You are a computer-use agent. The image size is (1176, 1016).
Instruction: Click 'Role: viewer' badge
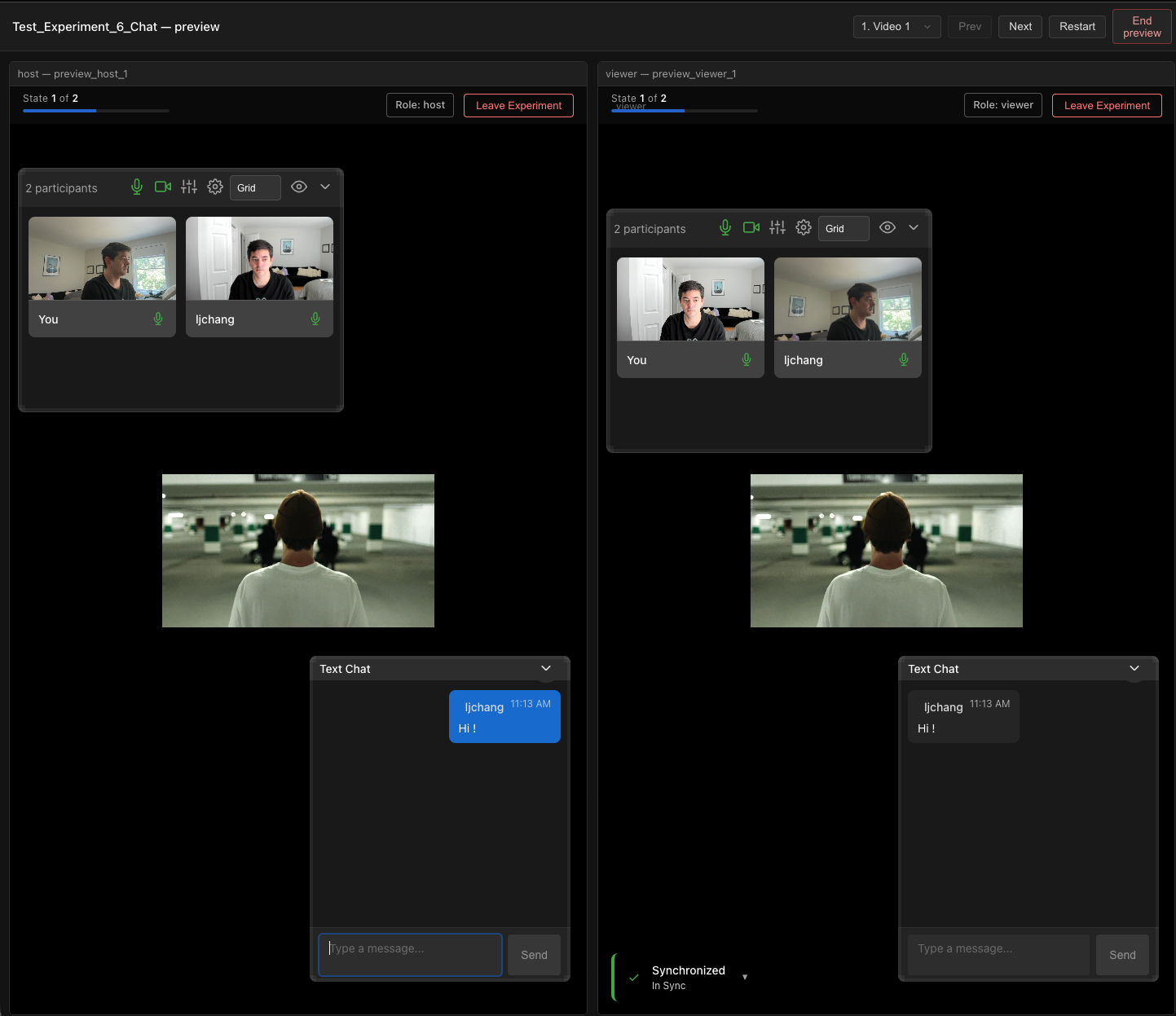point(1002,105)
